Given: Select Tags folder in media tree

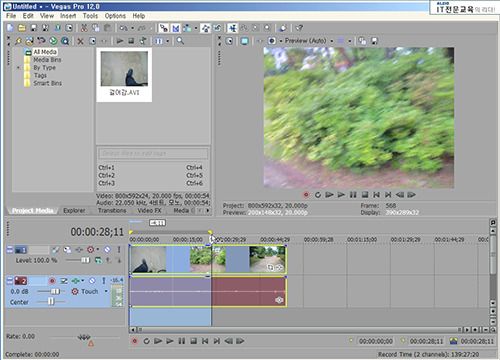Looking at the screenshot, I should point(40,75).
